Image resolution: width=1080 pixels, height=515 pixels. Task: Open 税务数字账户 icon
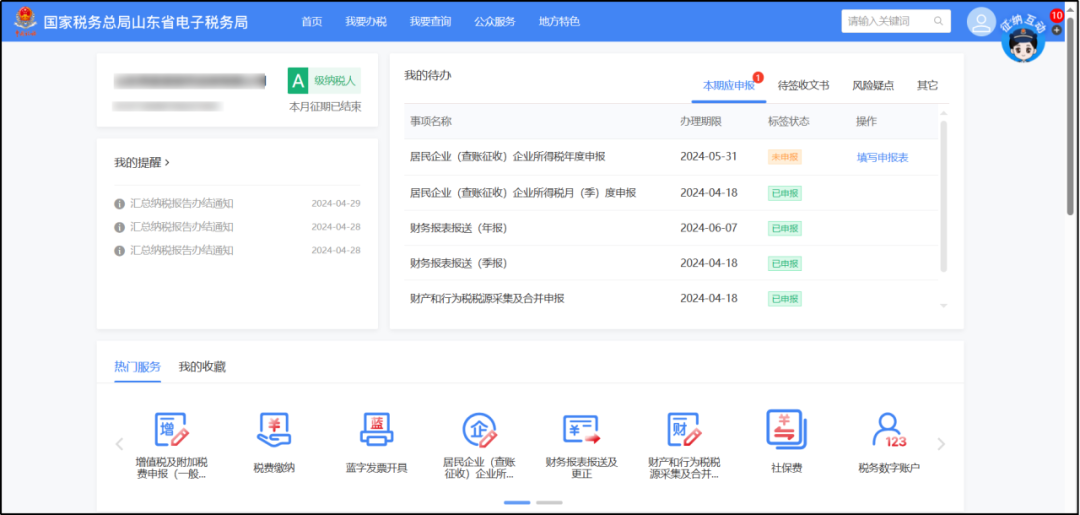click(x=889, y=430)
